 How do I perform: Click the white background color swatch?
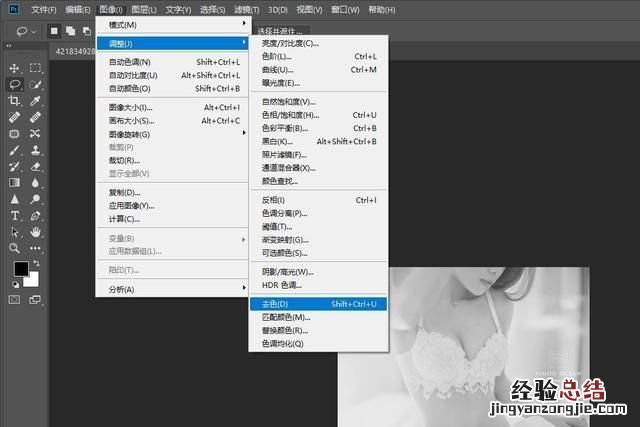tap(33, 281)
